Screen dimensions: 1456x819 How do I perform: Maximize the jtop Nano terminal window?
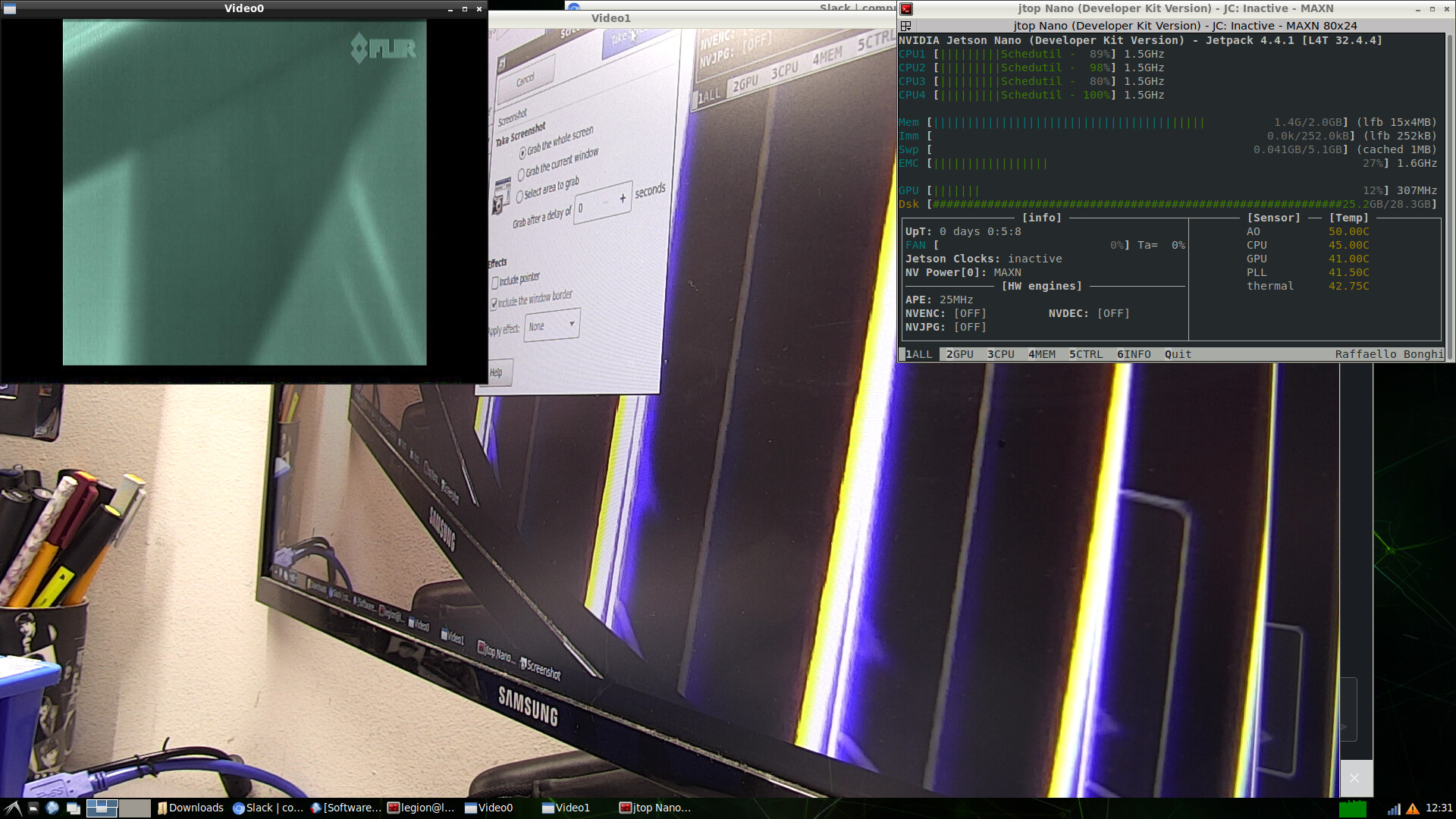tap(1432, 9)
